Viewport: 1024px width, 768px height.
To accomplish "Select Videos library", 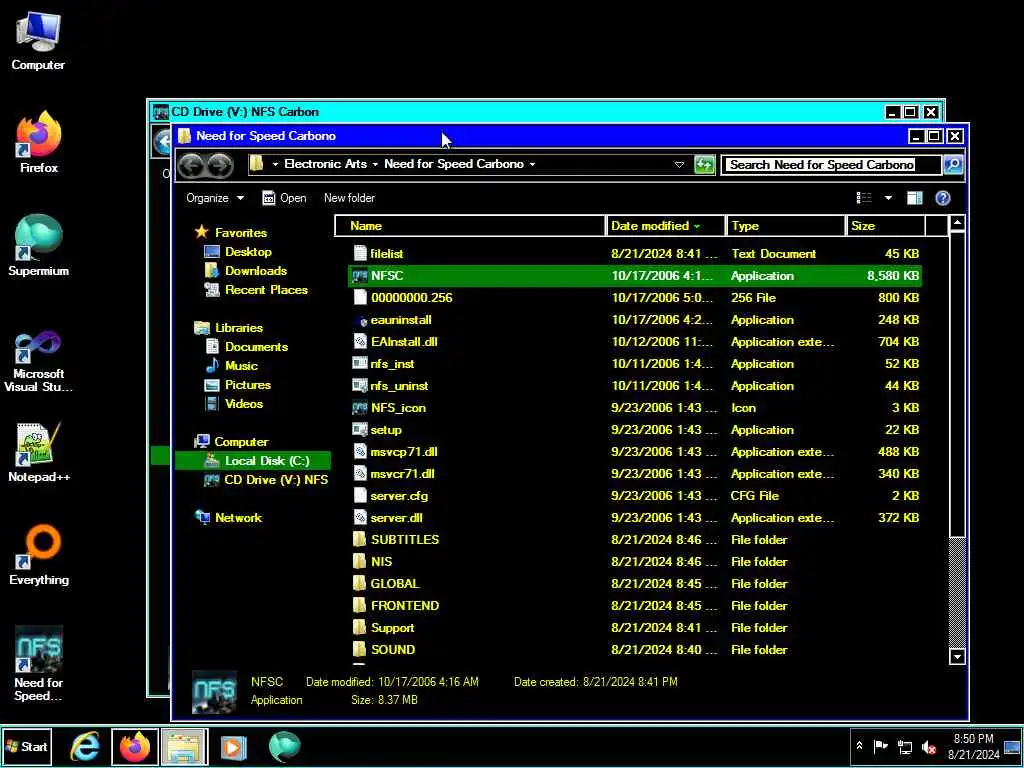I will (234, 404).
